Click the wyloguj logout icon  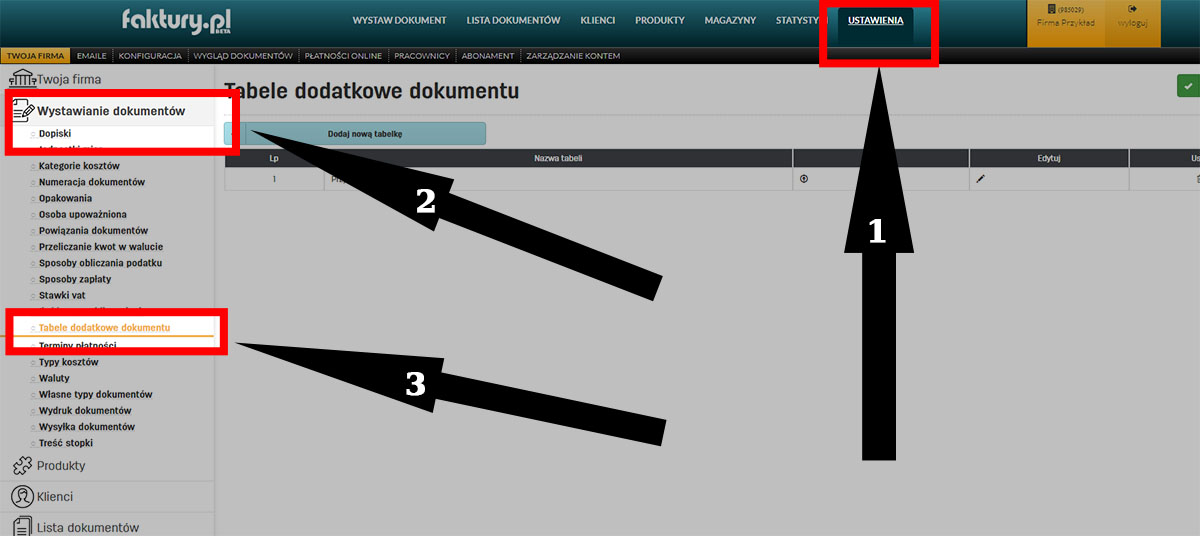(1131, 8)
